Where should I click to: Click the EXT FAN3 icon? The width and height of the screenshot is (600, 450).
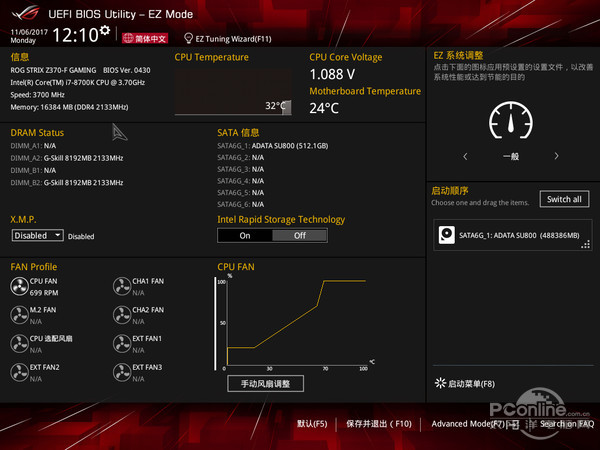(122, 373)
